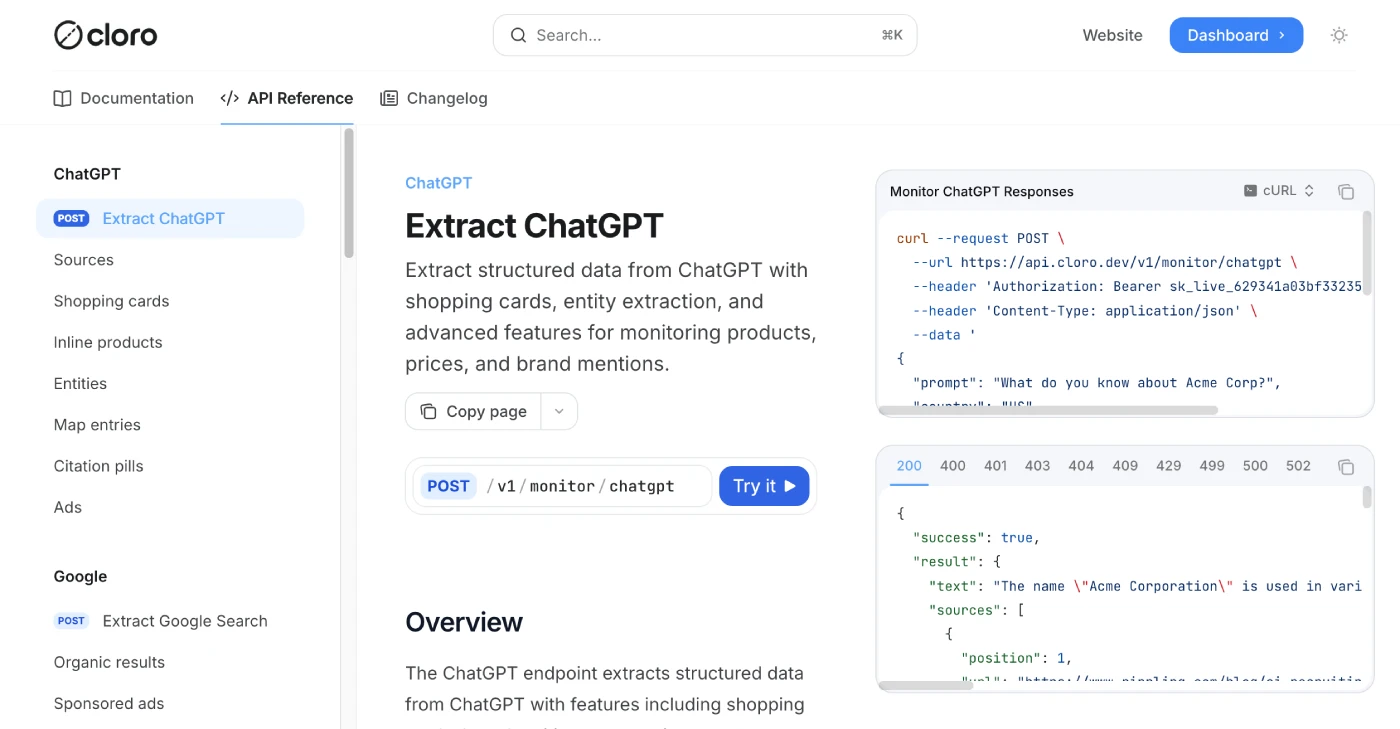Click the sidebar vertical scrollbar
Viewport: 1400px width, 729px height.
(348, 192)
